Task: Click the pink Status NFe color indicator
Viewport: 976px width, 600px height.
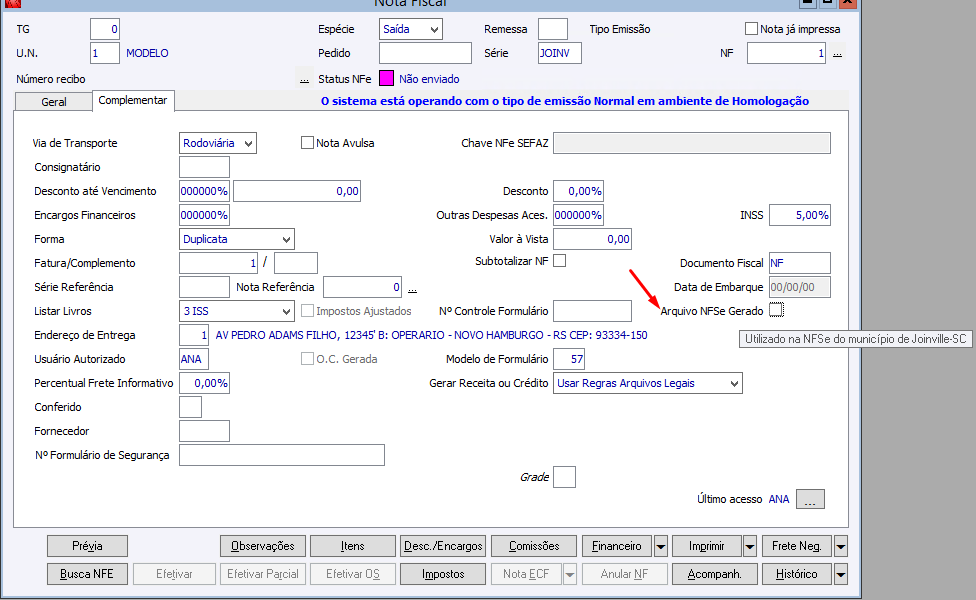Action: [x=387, y=78]
